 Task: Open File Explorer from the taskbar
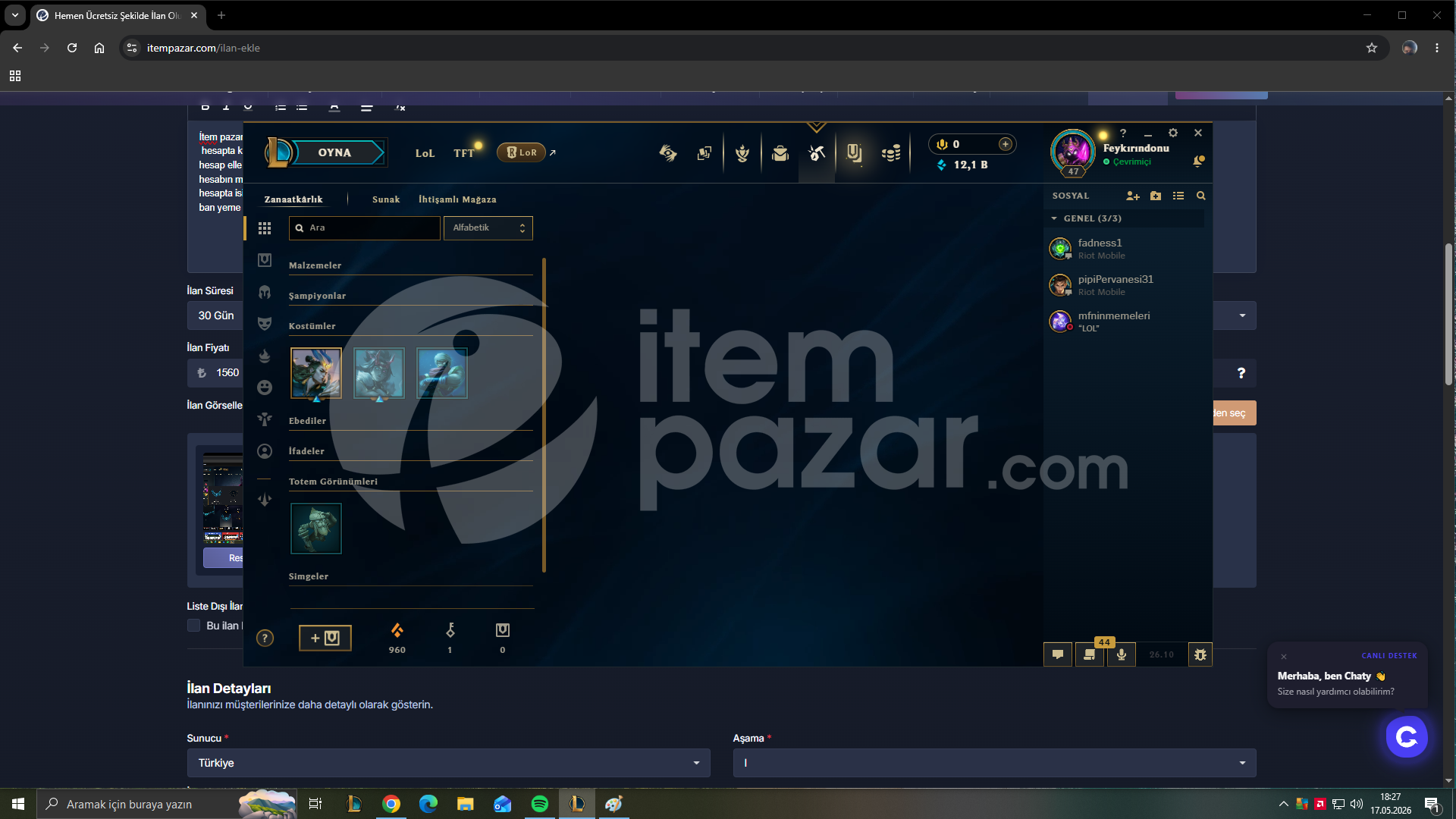pyautogui.click(x=466, y=804)
